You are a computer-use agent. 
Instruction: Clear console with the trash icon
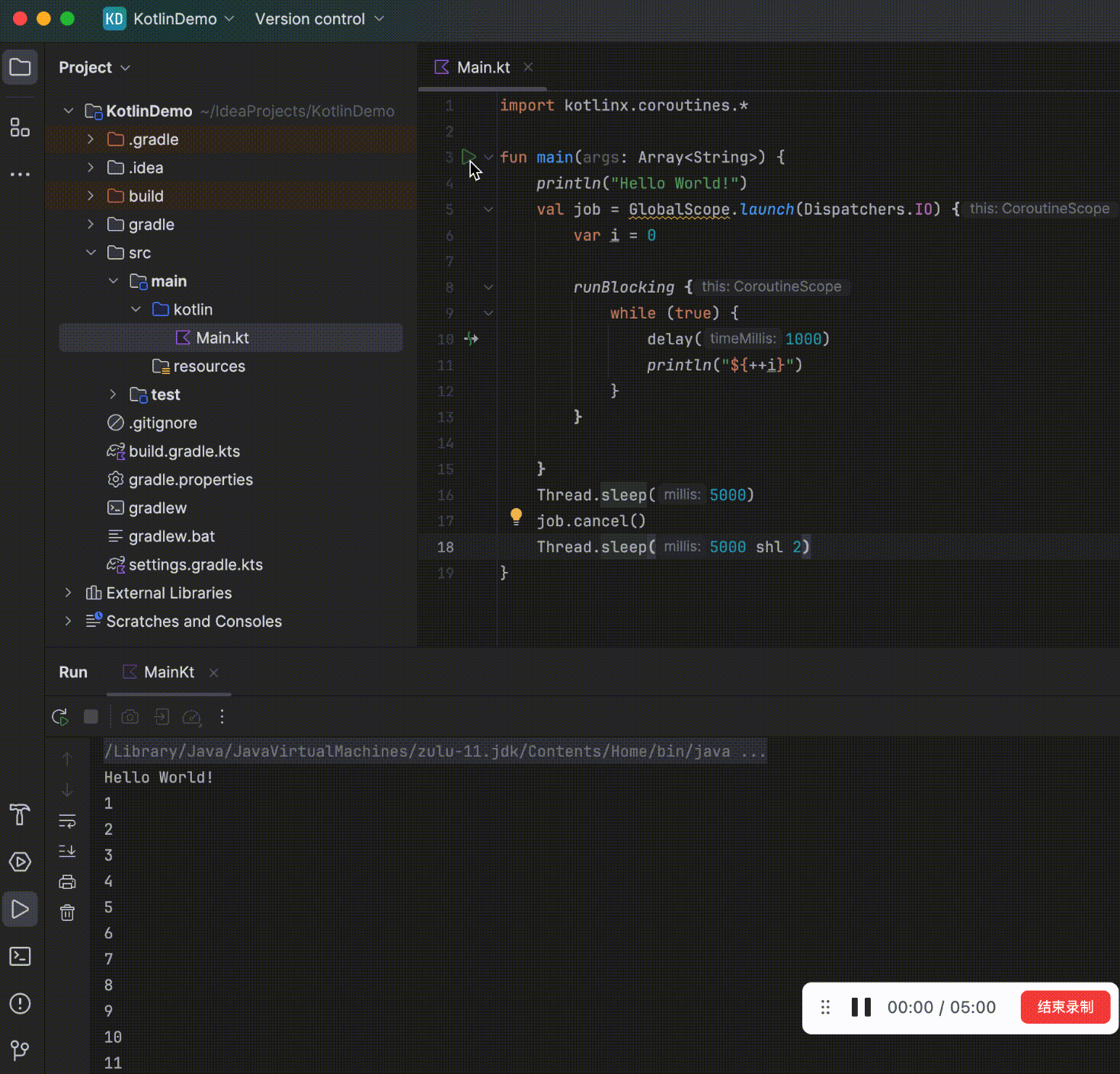tap(67, 913)
